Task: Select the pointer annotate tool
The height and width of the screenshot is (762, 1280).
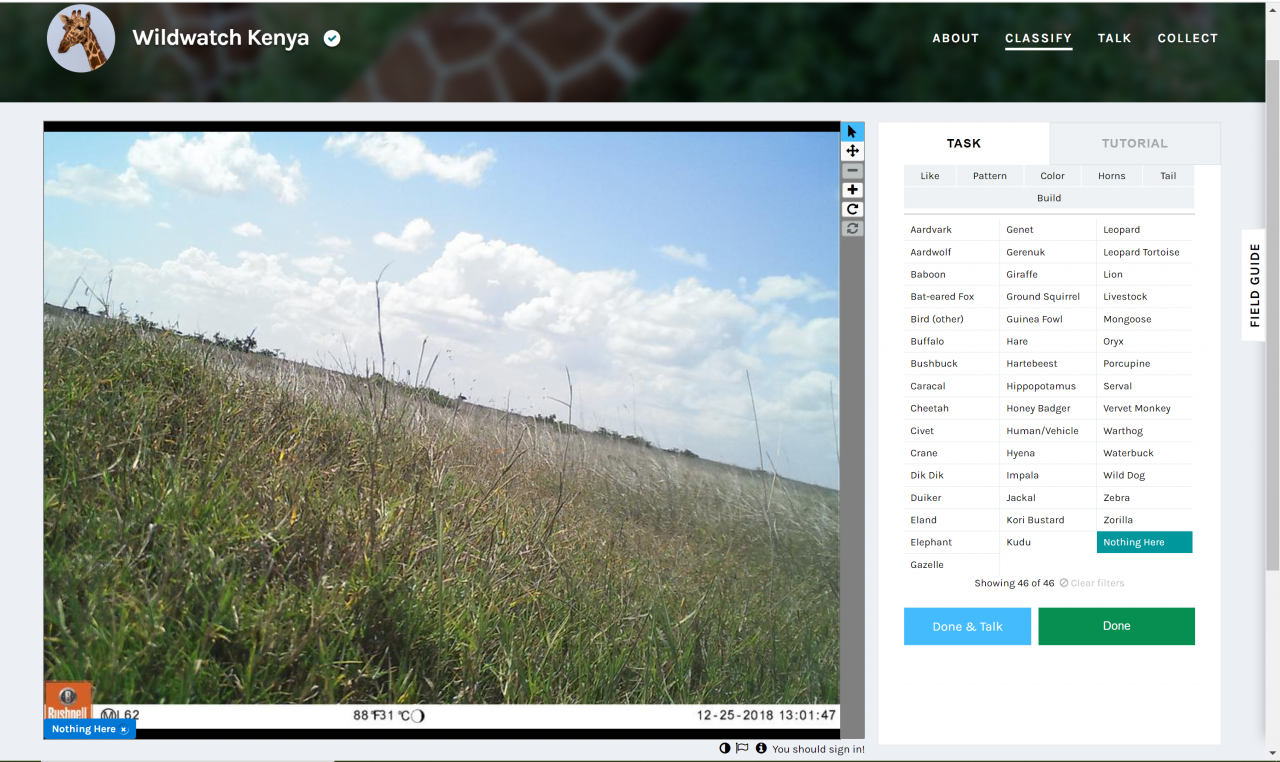Action: (852, 132)
